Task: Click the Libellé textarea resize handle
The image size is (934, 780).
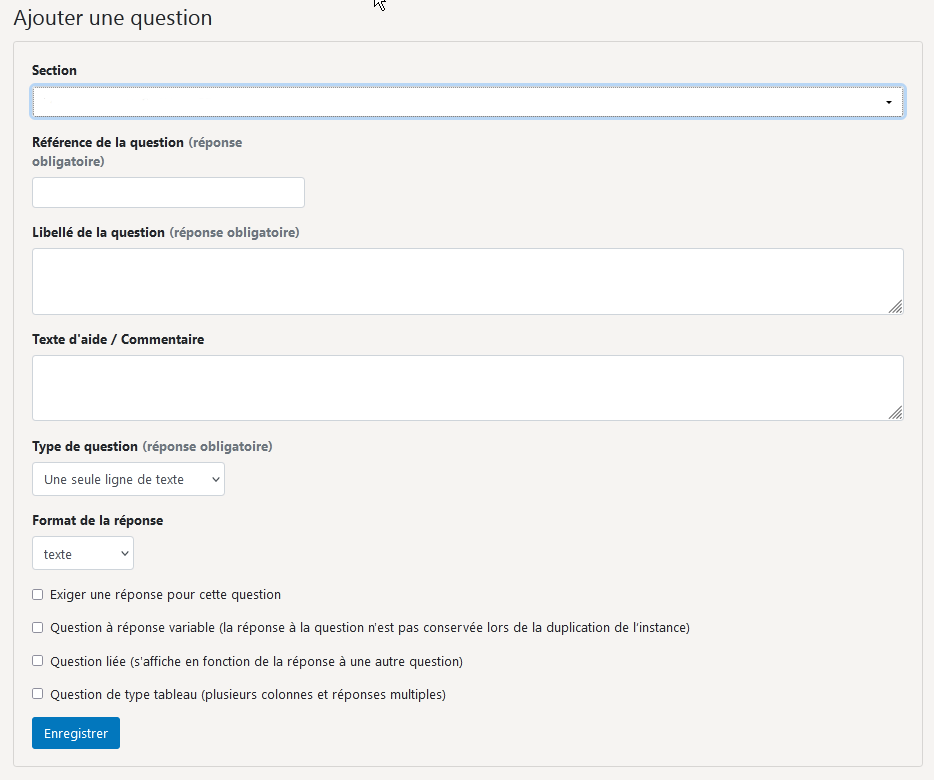Action: (x=895, y=306)
